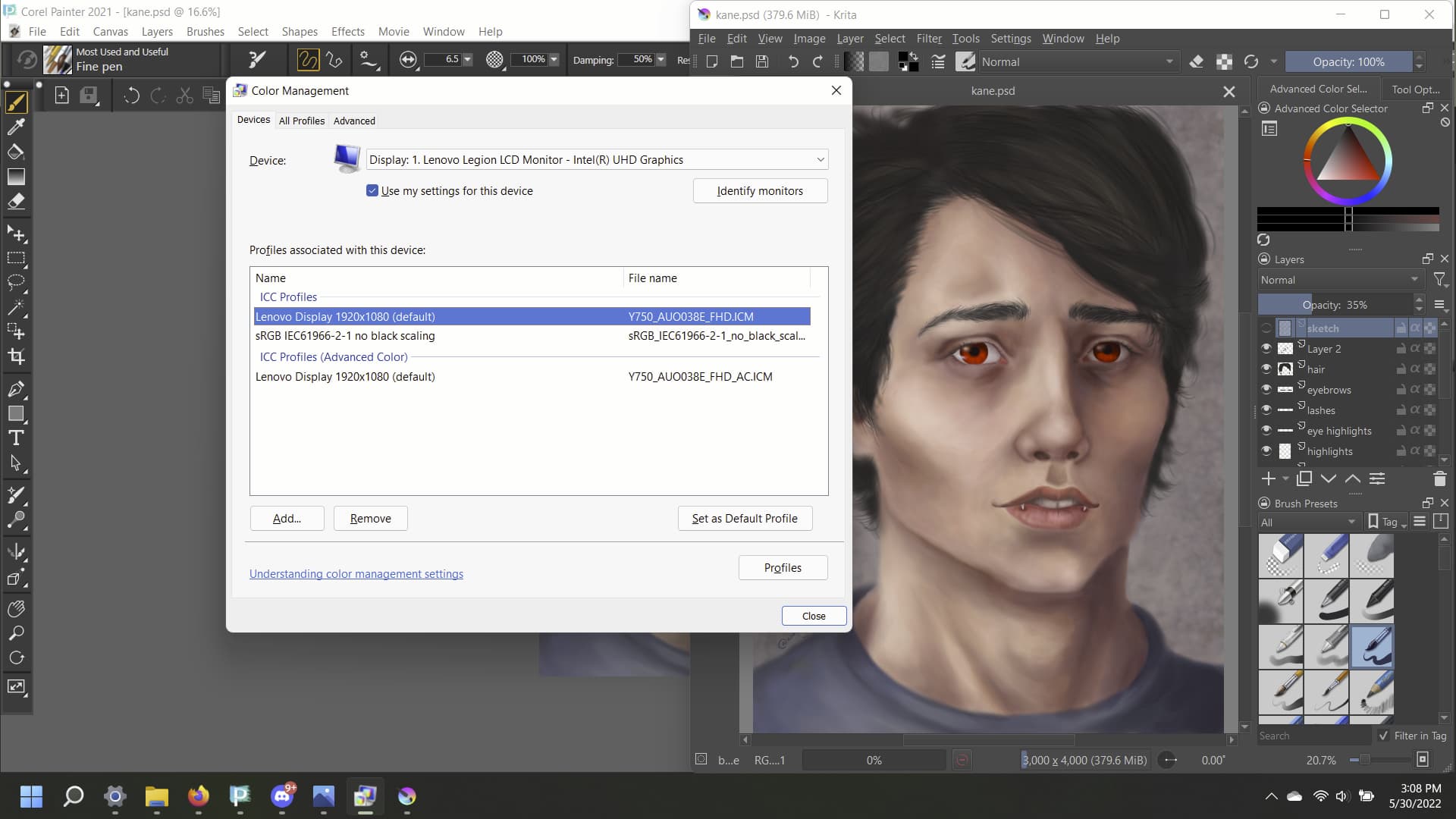Select the Crop tool in Painter toolbox
1456x819 pixels.
[16, 356]
